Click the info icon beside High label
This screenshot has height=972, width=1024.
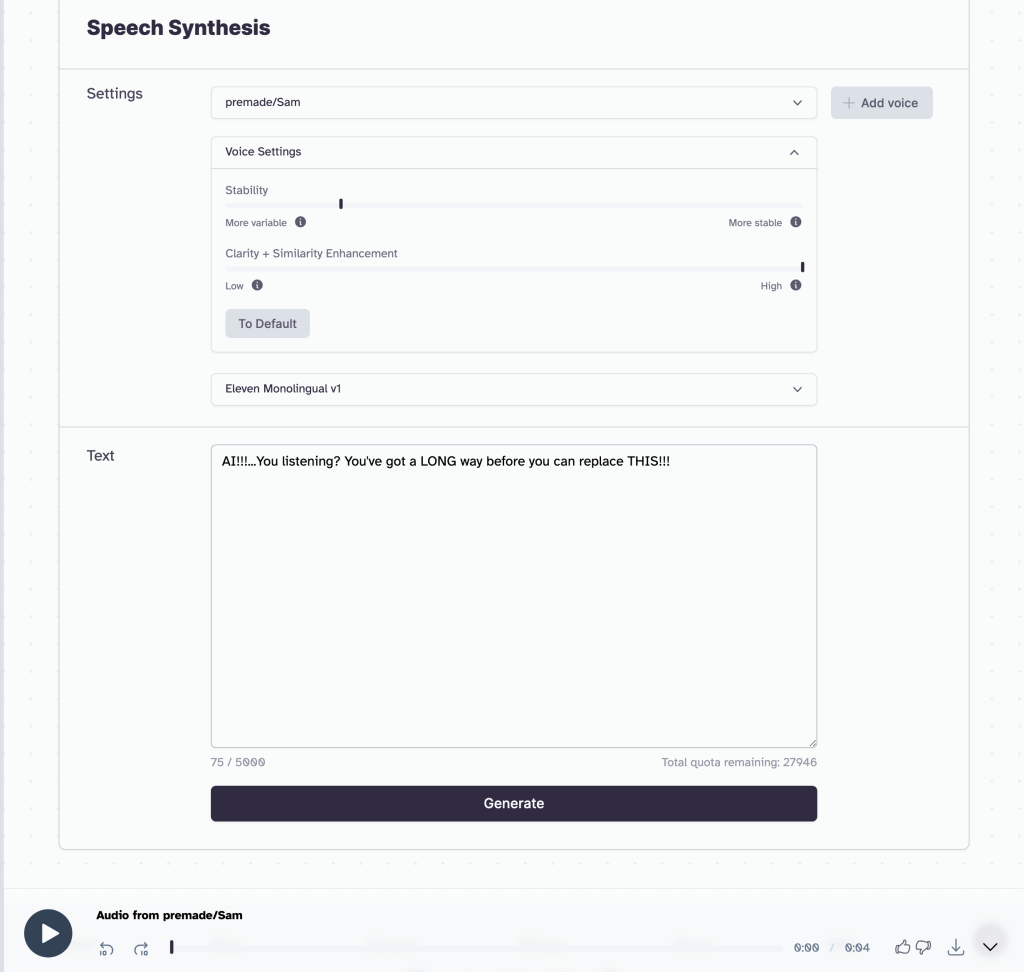tap(795, 285)
